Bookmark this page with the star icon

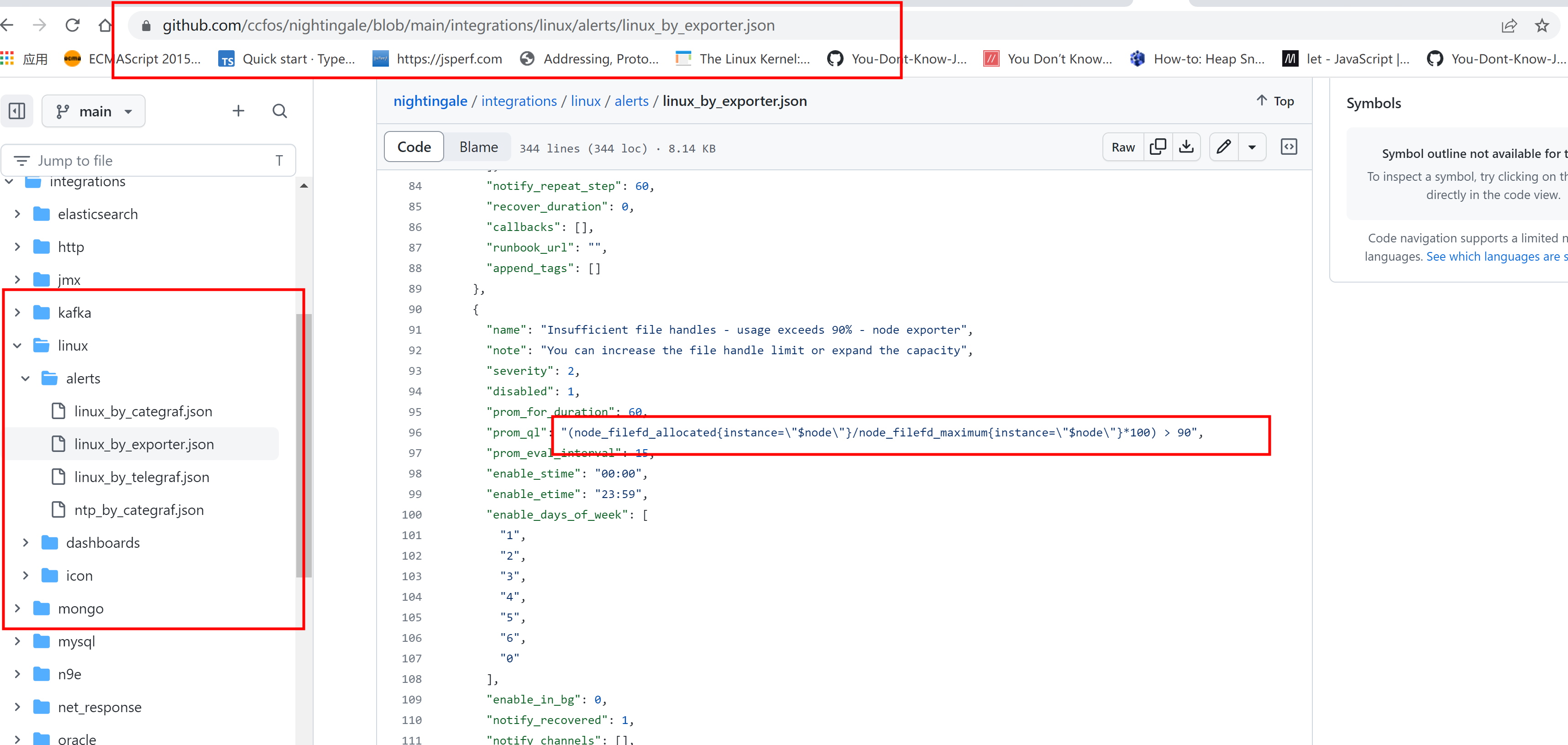tap(1543, 25)
